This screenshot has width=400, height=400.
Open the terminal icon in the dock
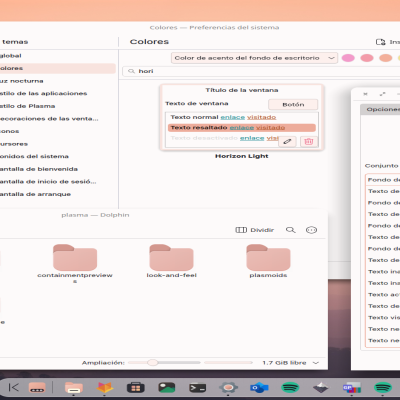click(x=197, y=388)
